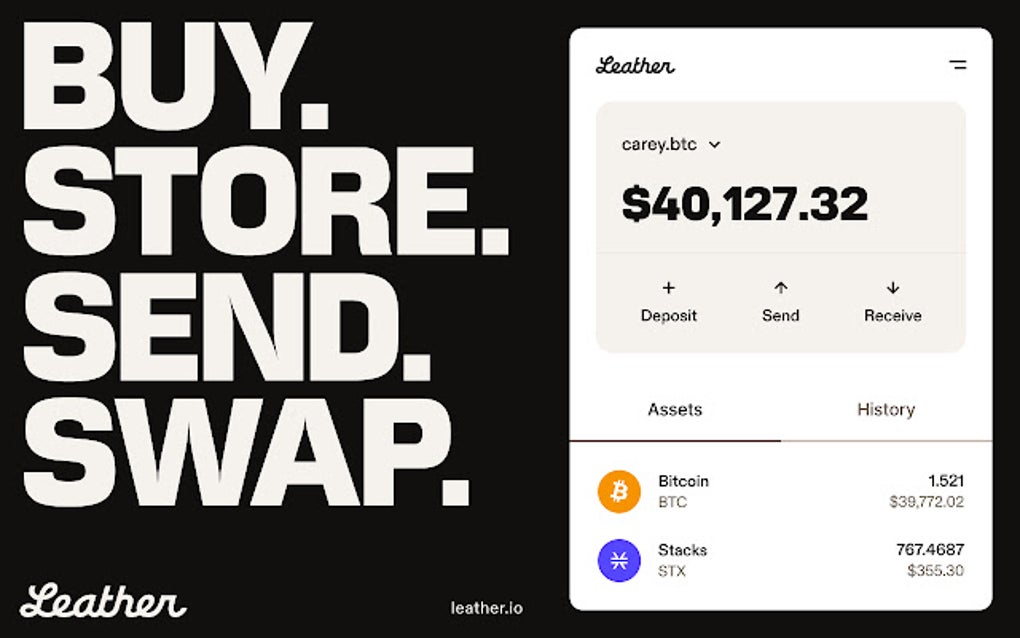This screenshot has width=1020, height=638.
Task: Click the orange Bitcoin icon
Action: pos(619,492)
